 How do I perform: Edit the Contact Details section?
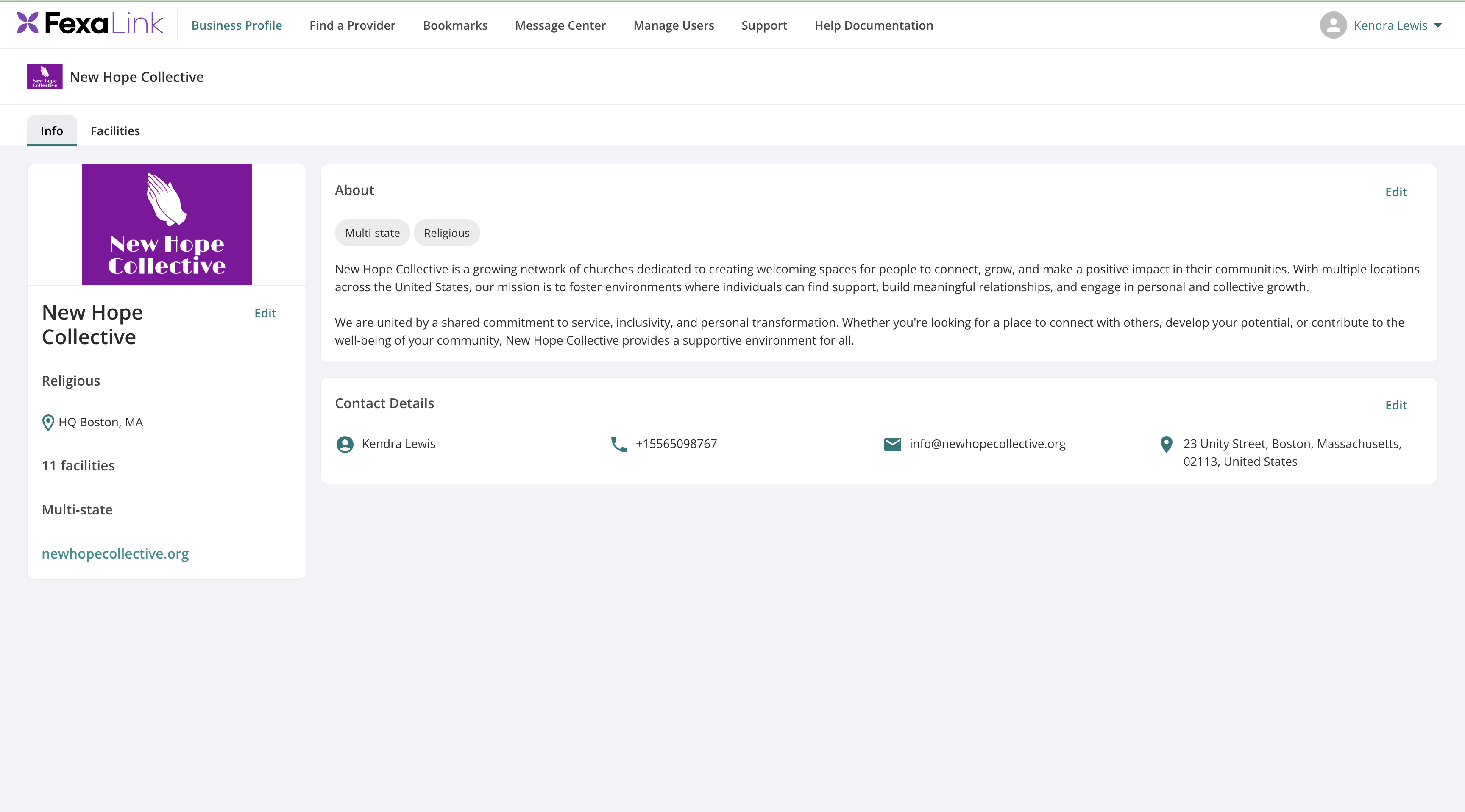(1395, 406)
